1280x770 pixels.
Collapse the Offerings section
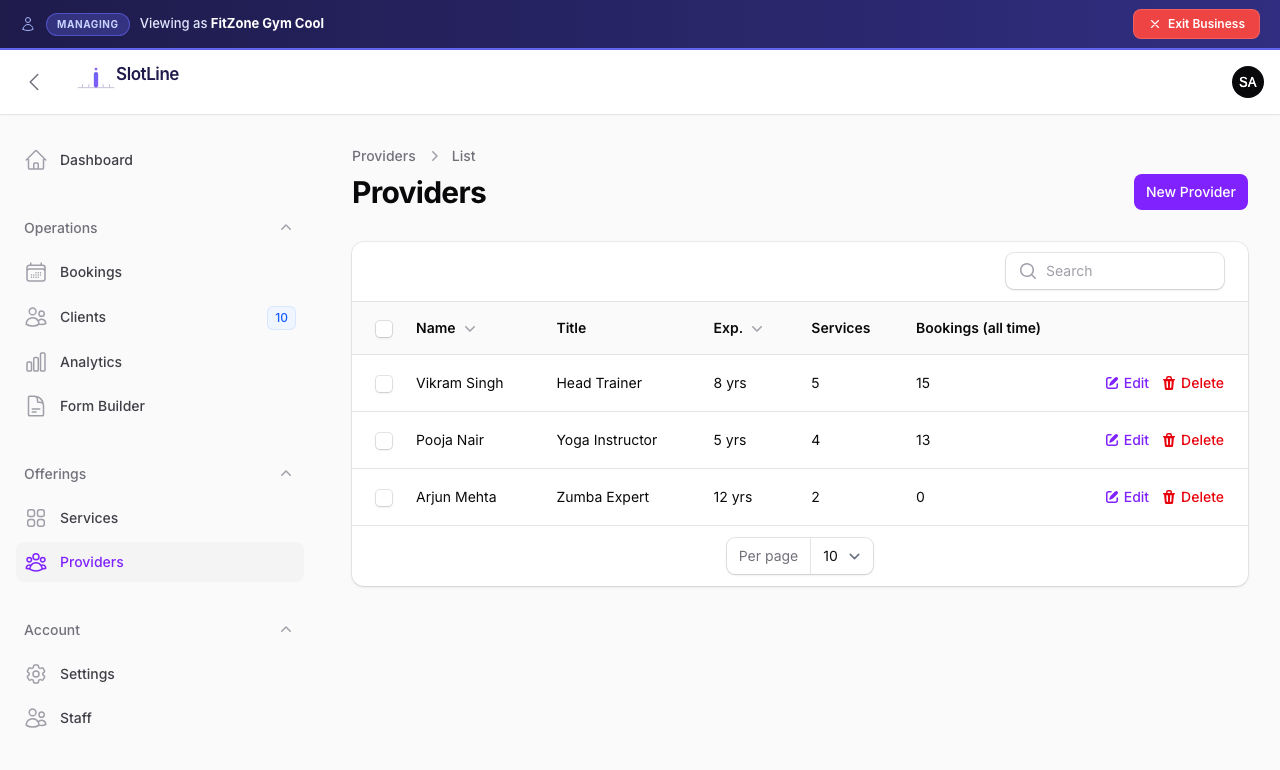(x=286, y=474)
